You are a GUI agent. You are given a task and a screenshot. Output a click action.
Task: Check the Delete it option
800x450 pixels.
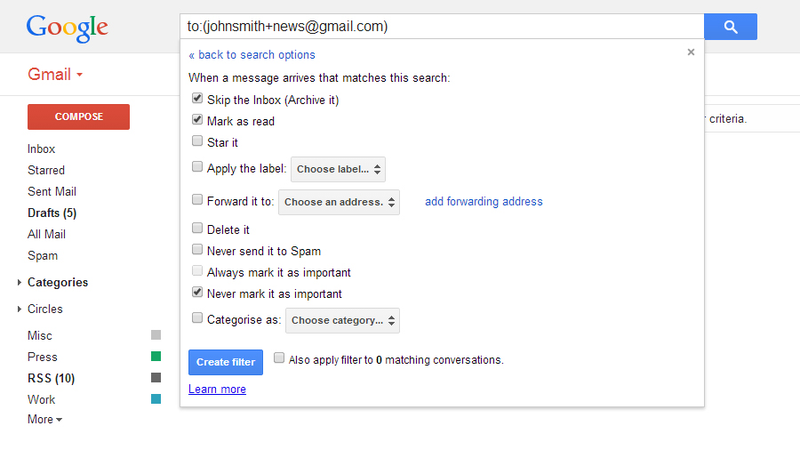pos(197,228)
